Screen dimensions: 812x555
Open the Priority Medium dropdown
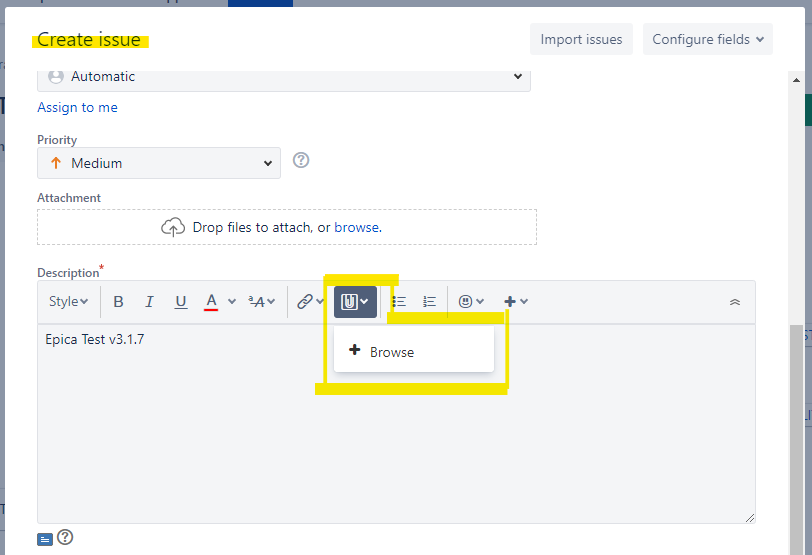pyautogui.click(x=159, y=163)
